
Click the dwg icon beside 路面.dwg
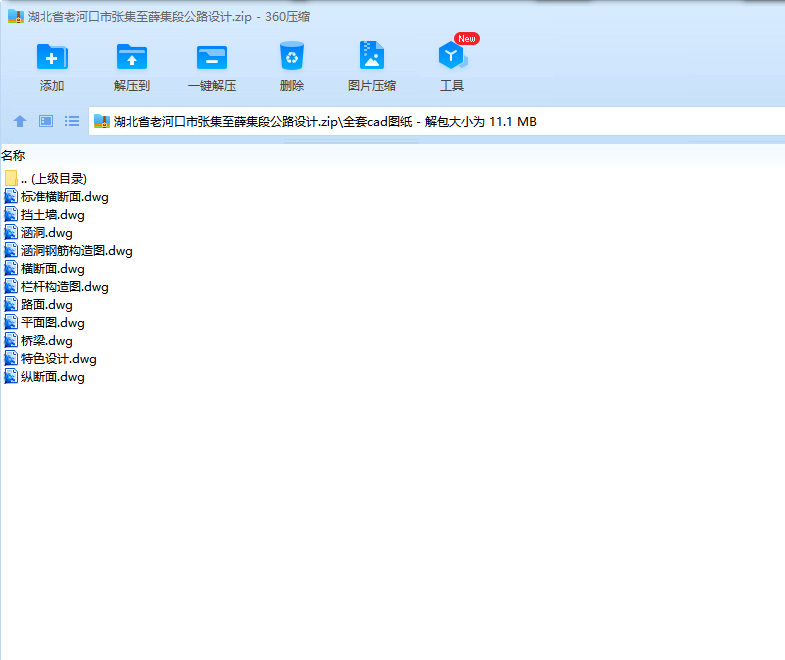tap(11, 304)
